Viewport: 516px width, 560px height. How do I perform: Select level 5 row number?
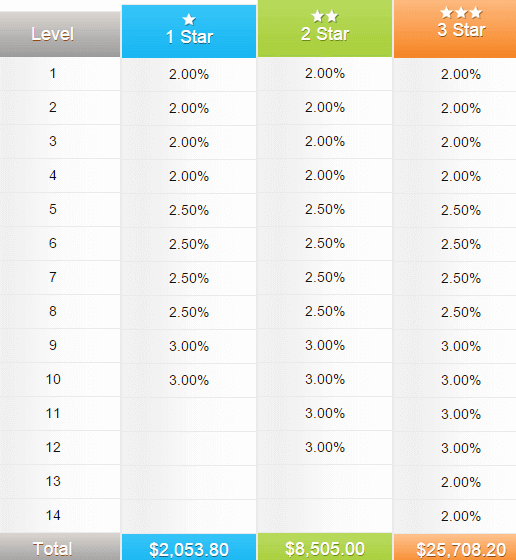pos(53,209)
